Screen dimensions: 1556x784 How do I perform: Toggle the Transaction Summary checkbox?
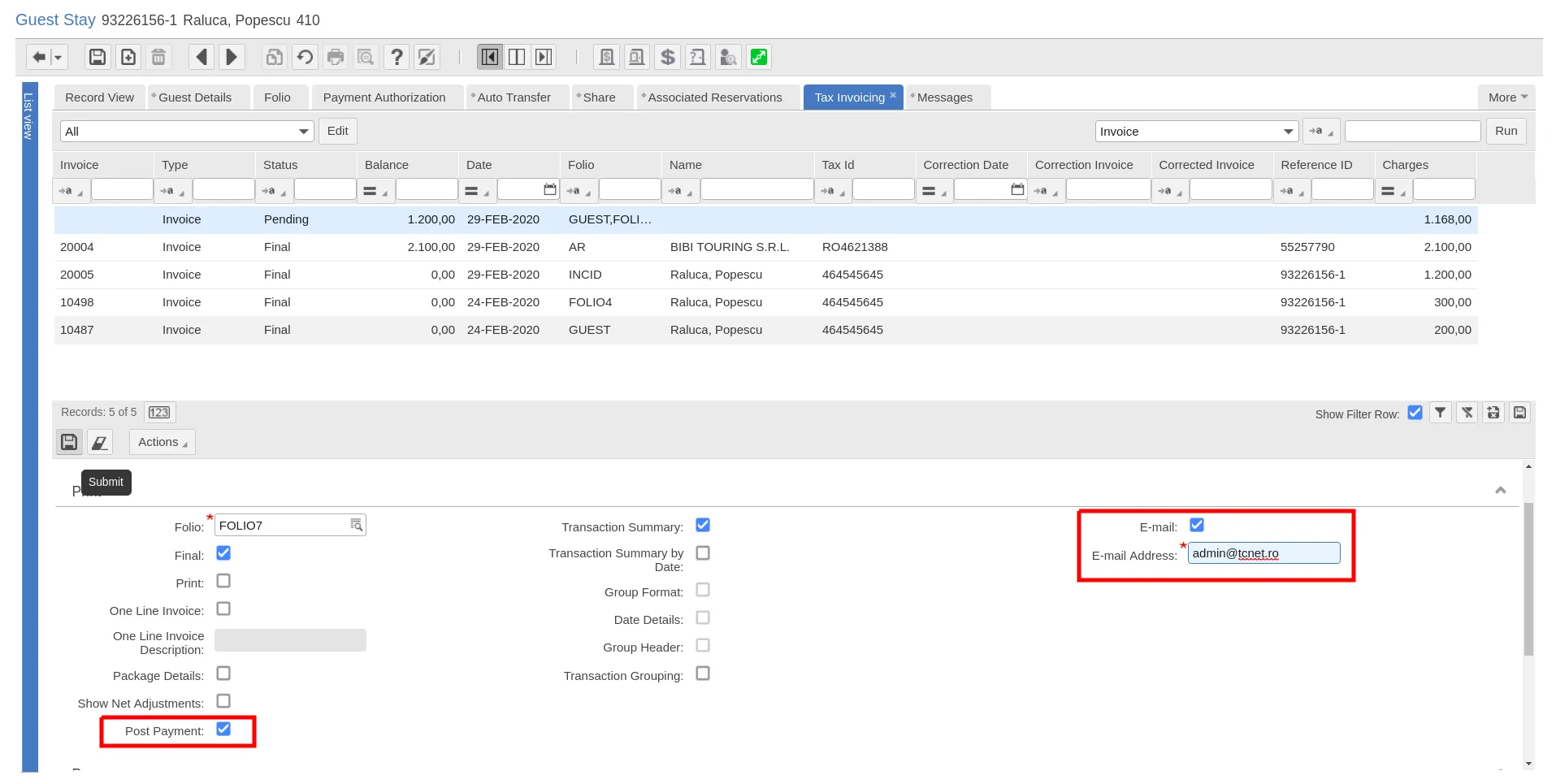(703, 525)
